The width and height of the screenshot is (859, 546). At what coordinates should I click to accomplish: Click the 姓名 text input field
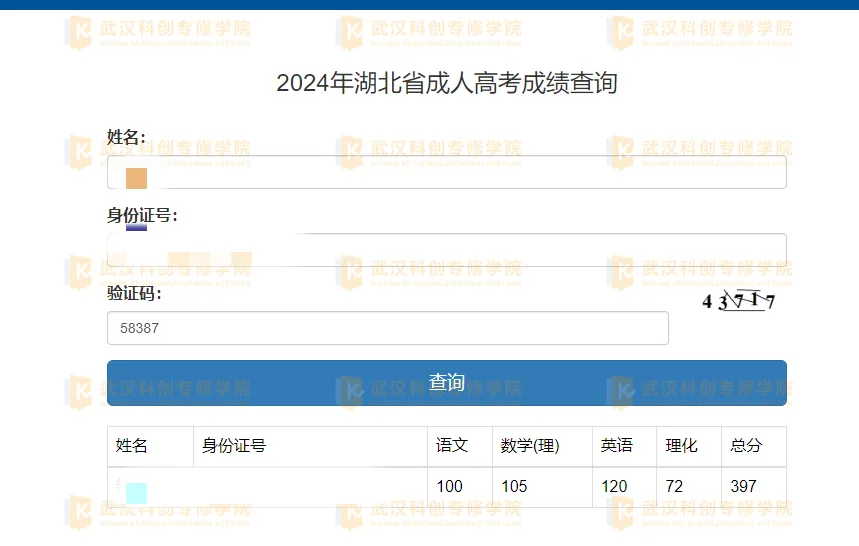coord(446,172)
